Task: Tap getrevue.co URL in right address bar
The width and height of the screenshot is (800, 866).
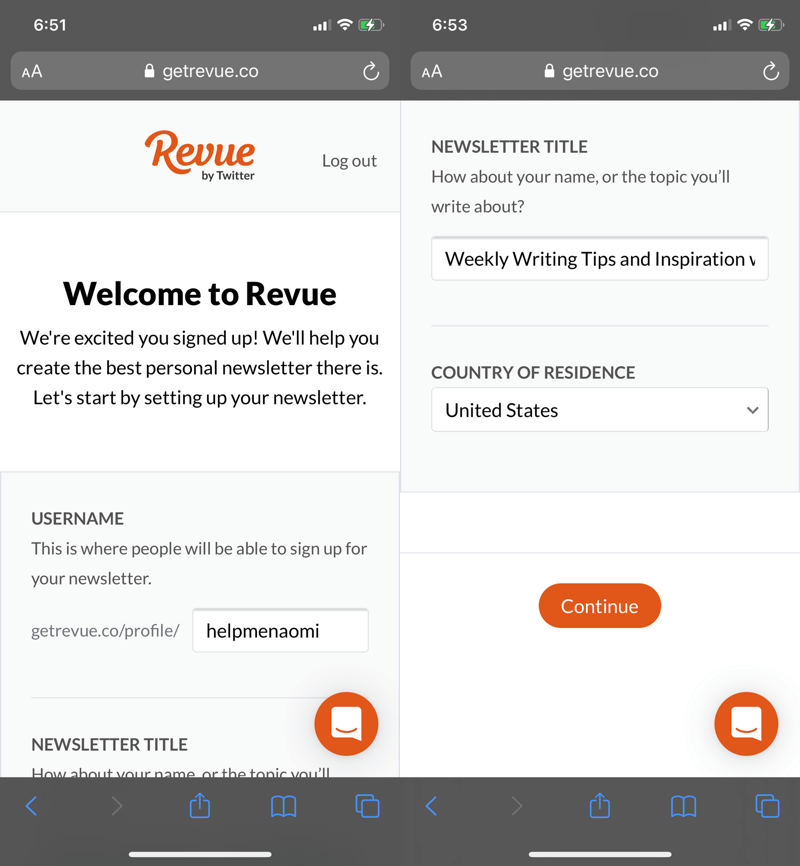Action: coord(610,71)
